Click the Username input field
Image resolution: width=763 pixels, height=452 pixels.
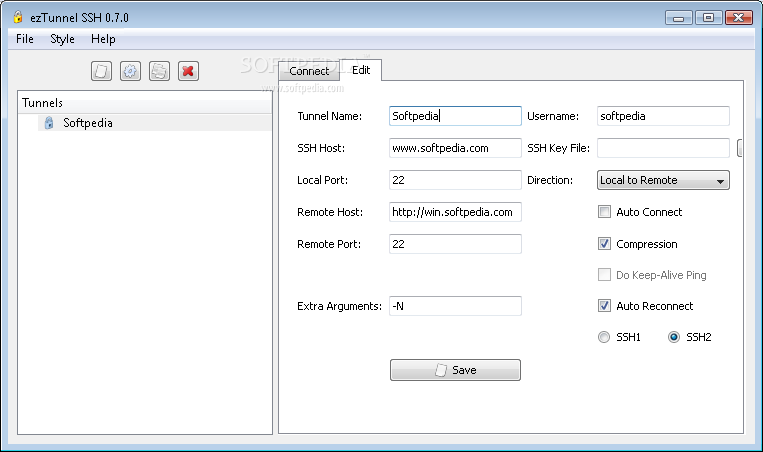coord(663,116)
